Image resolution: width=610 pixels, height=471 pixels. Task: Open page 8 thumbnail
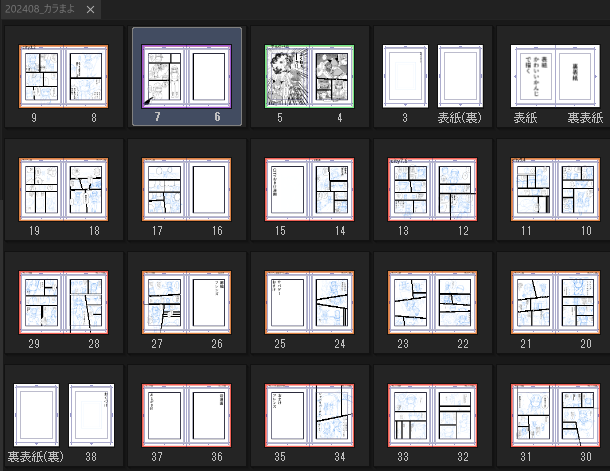(x=86, y=77)
